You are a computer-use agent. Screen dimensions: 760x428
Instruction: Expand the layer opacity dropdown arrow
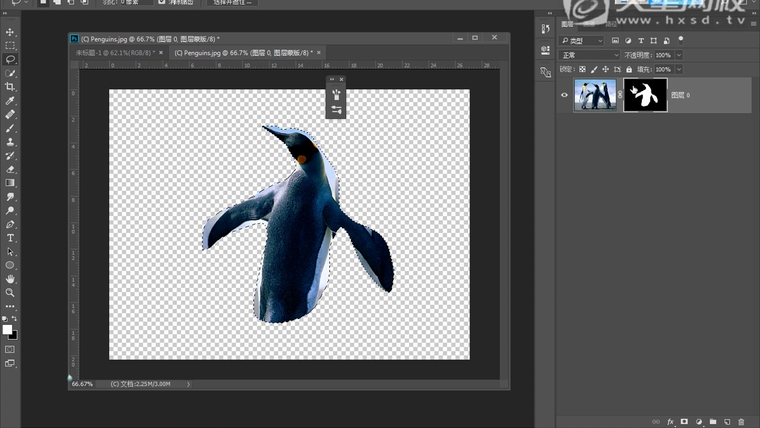click(677, 55)
